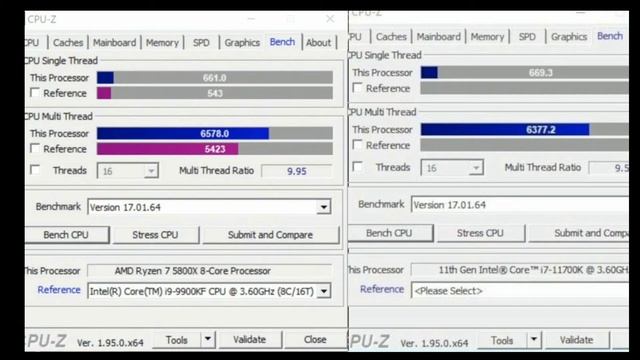Enable Threads checkbox in left window
The height and width of the screenshot is (360, 640).
tap(35, 170)
